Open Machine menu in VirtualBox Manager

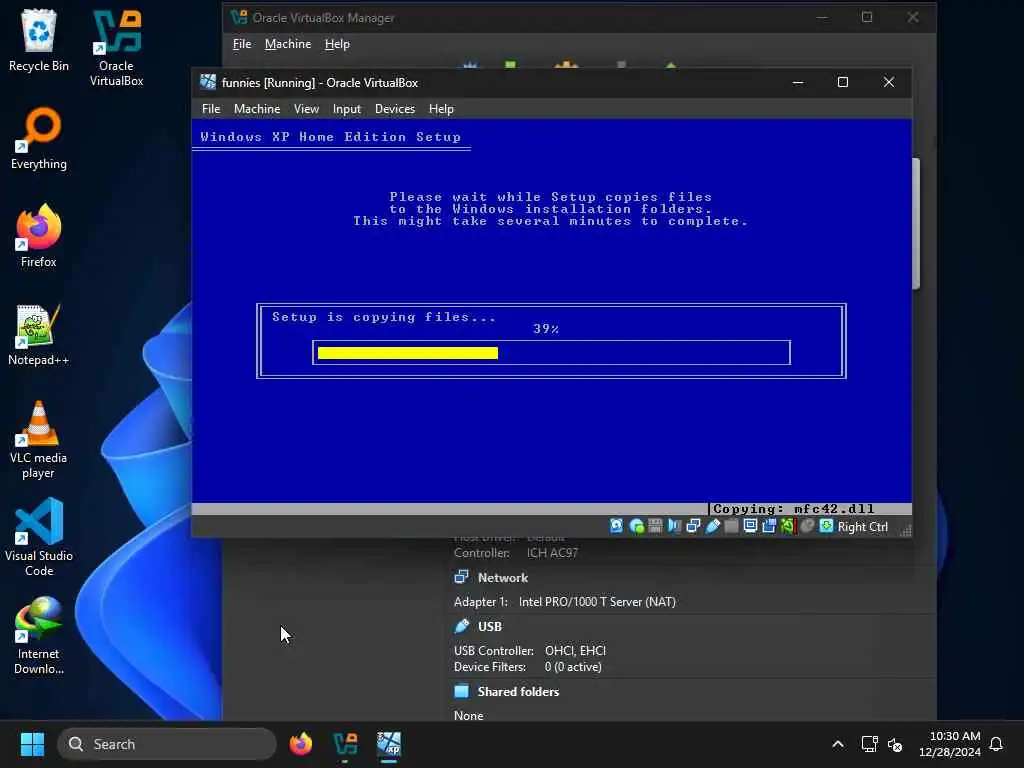[x=287, y=44]
